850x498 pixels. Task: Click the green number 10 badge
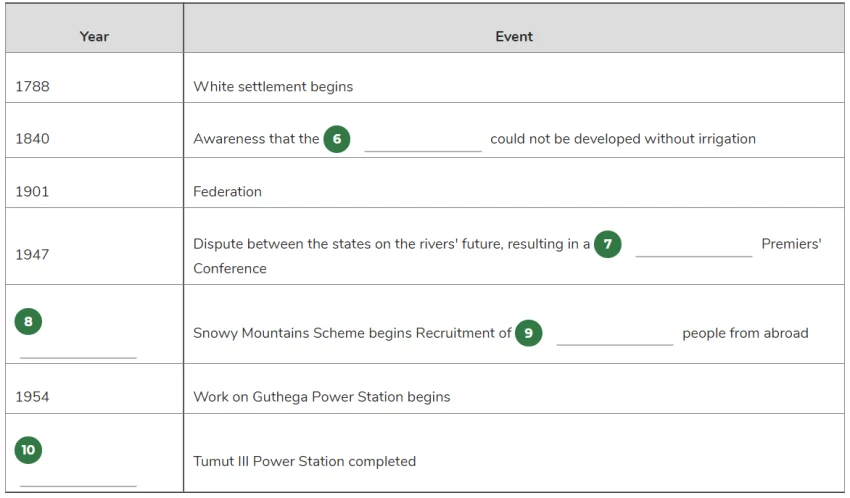28,450
